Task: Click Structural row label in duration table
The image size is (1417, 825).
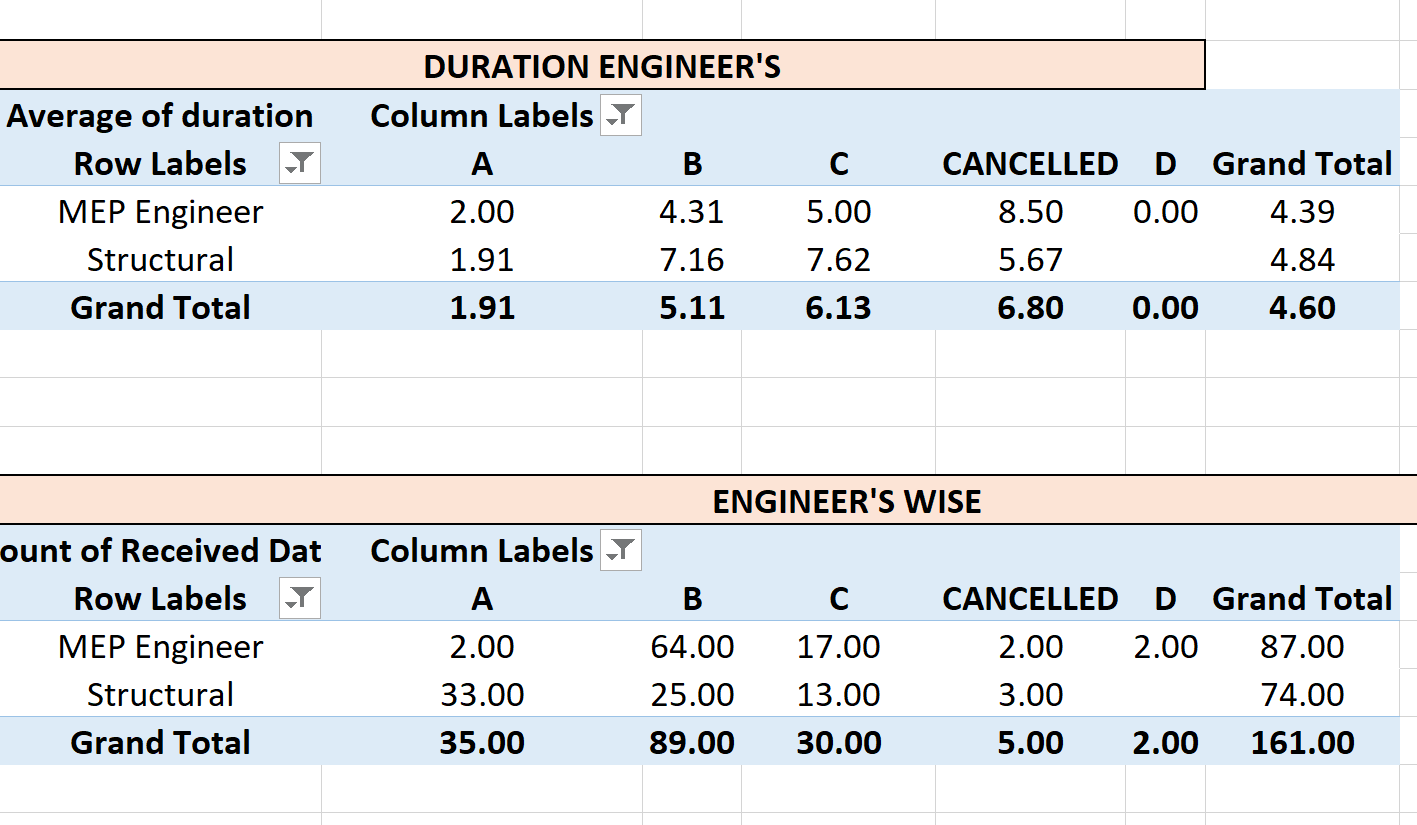Action: coord(160,260)
